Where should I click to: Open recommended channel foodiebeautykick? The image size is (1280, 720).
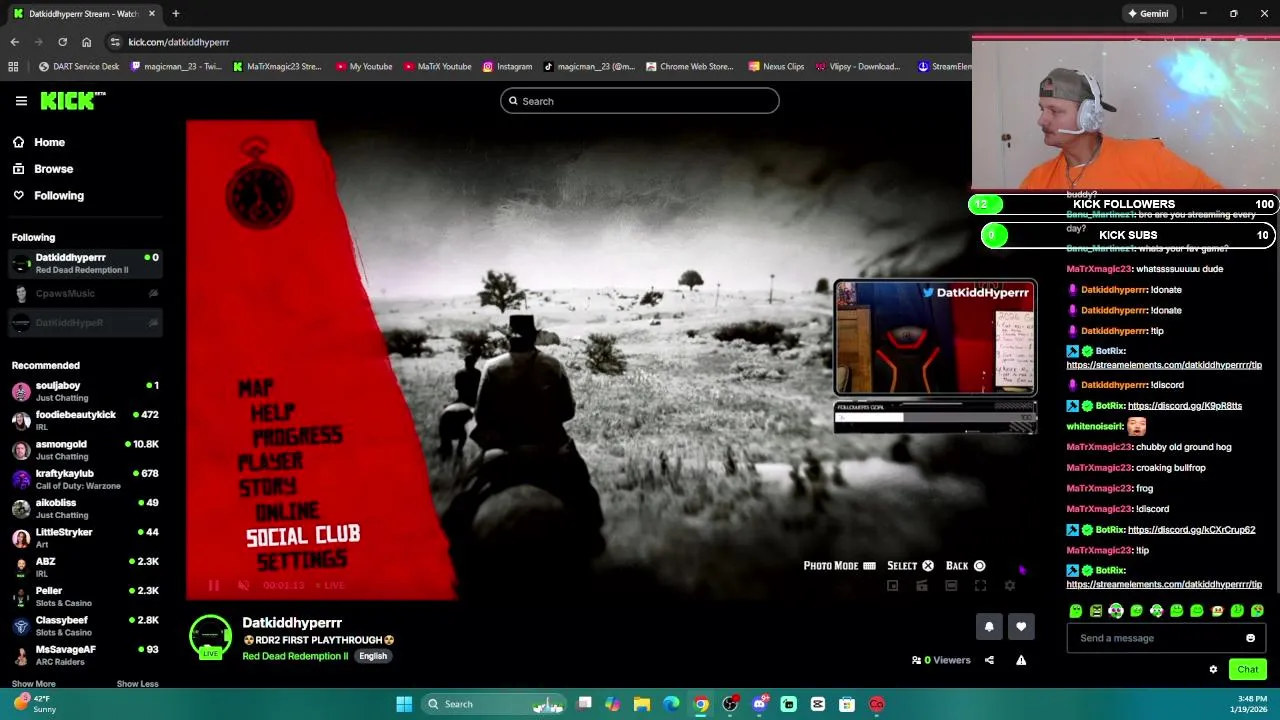coord(85,420)
